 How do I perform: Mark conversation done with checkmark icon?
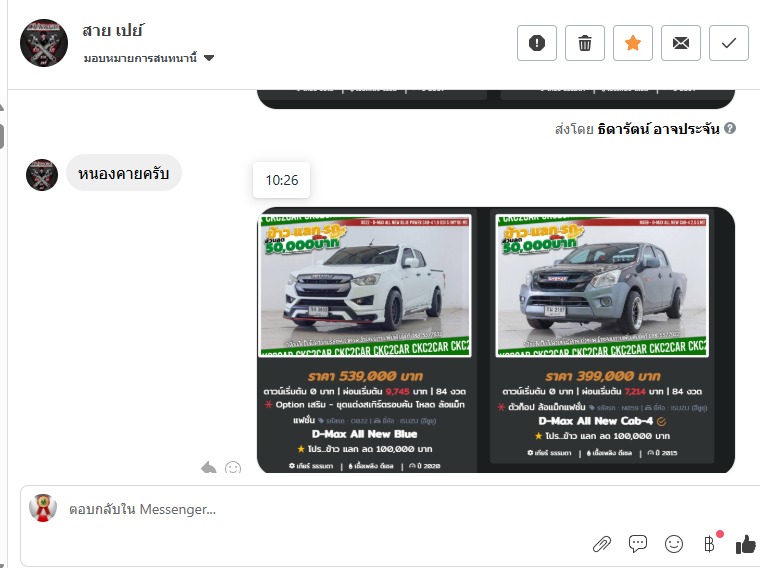coord(728,43)
